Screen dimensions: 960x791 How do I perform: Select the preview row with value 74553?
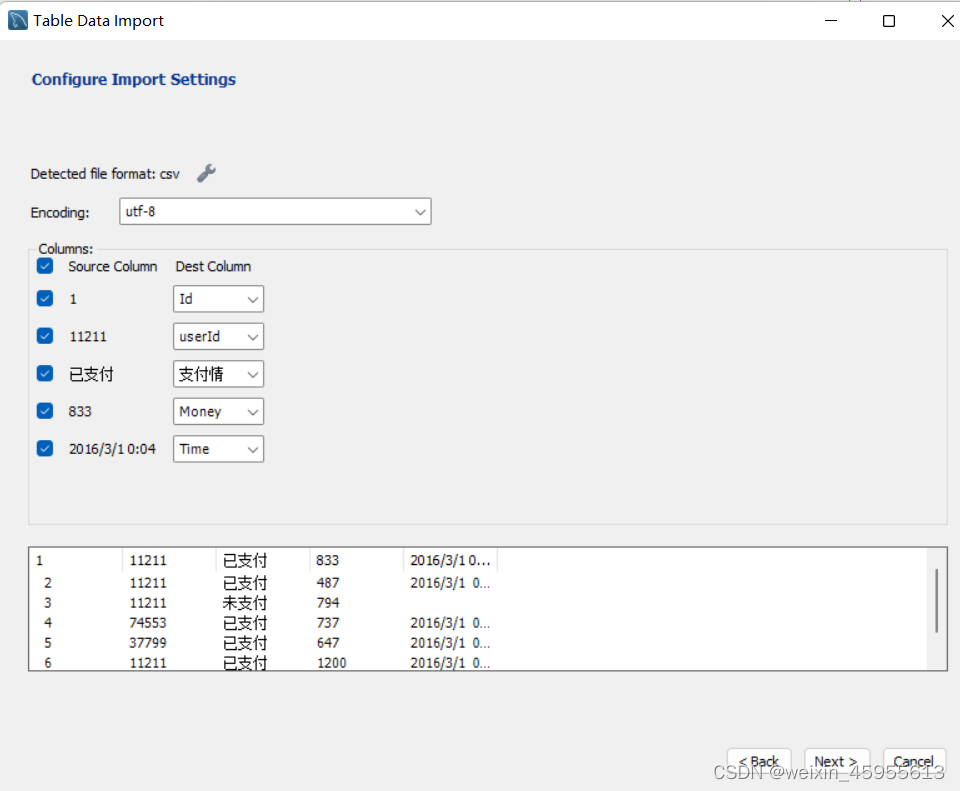pos(300,622)
